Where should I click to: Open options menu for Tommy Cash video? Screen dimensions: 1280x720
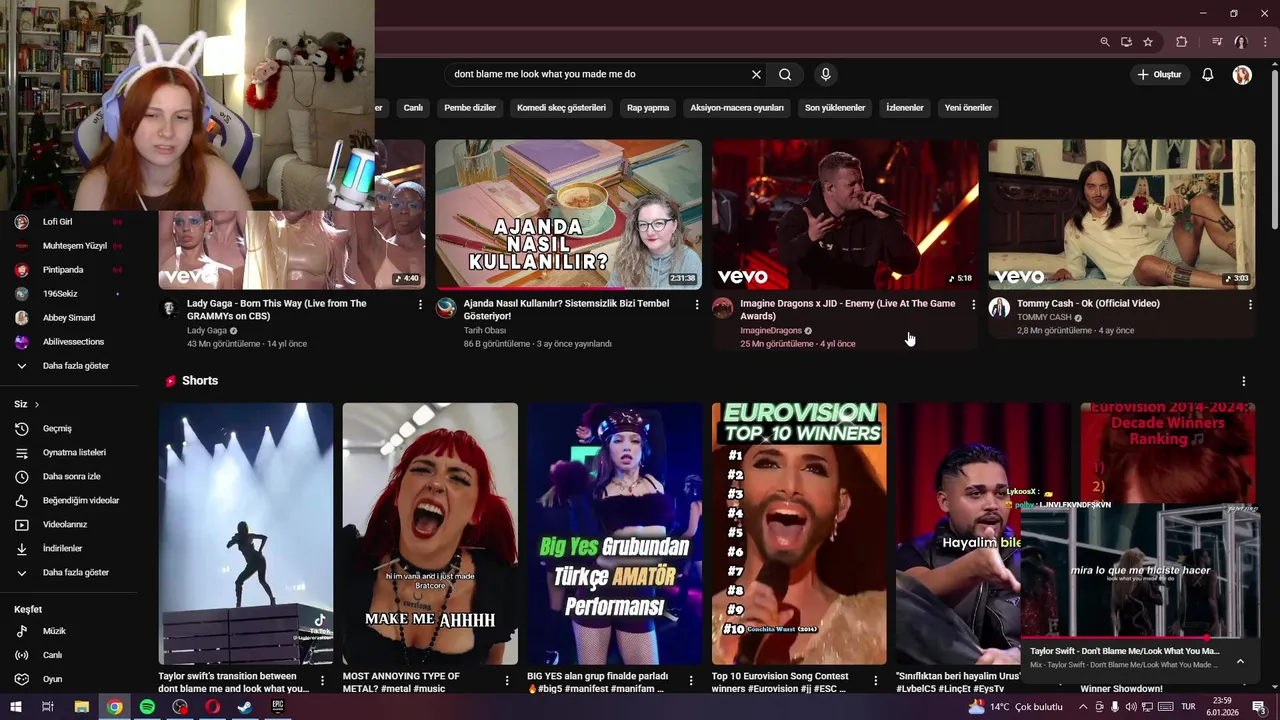1250,304
